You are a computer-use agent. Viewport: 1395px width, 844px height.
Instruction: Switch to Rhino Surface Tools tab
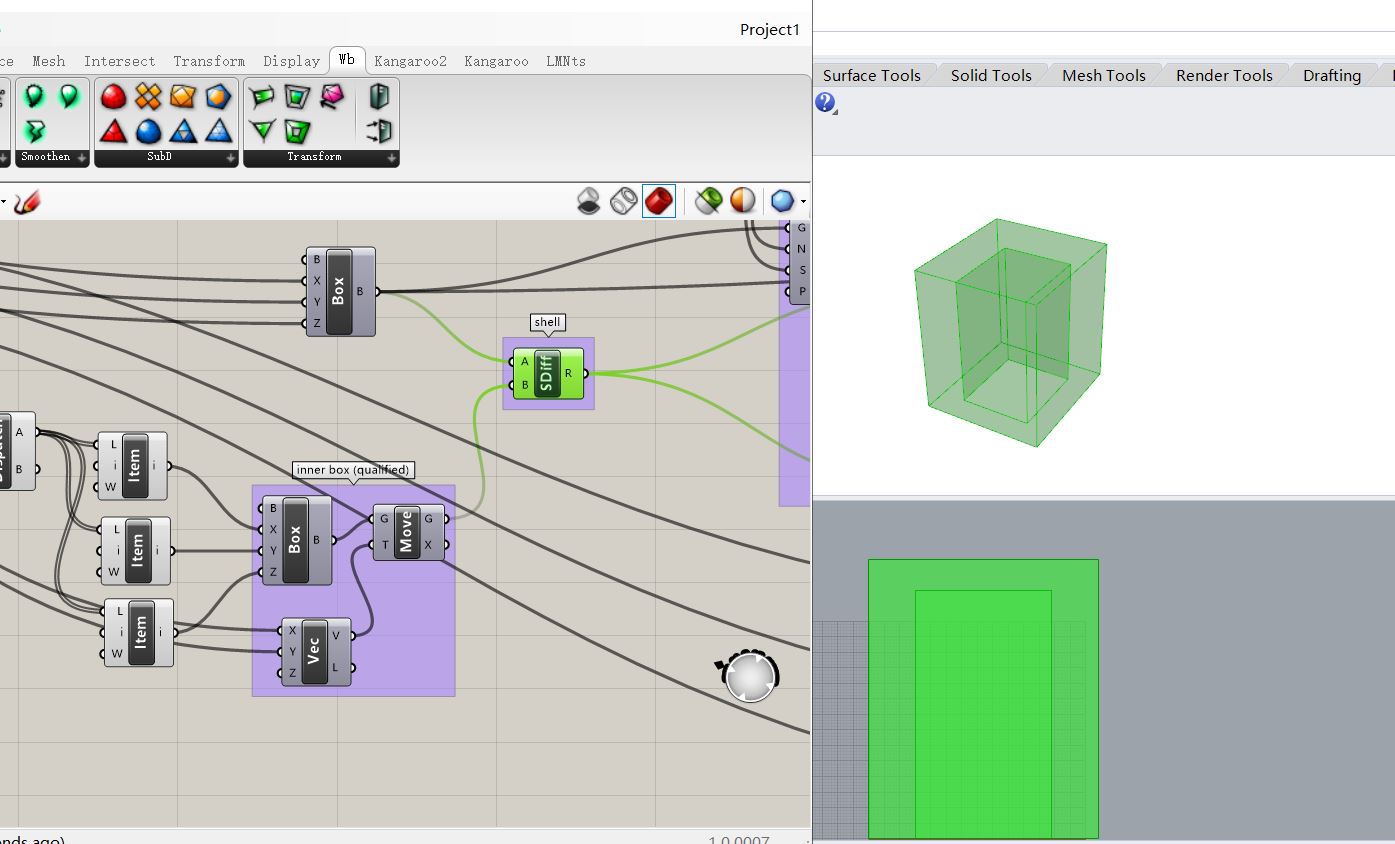(872, 75)
